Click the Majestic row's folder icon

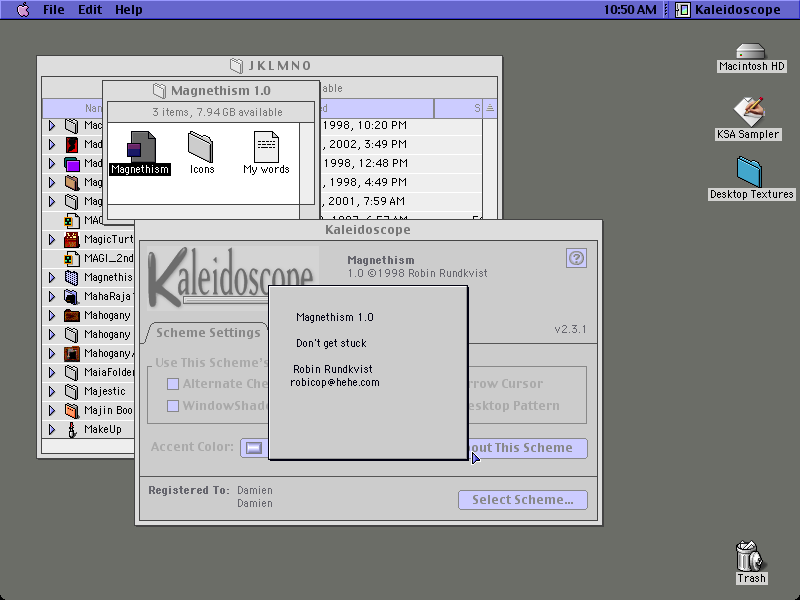tap(71, 391)
